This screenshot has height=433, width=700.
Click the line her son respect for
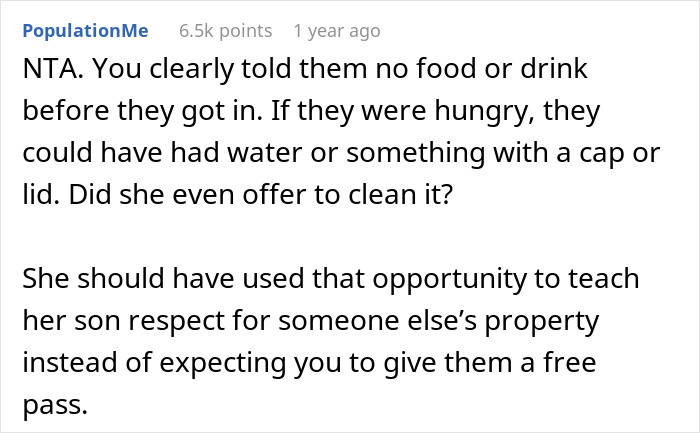point(311,321)
